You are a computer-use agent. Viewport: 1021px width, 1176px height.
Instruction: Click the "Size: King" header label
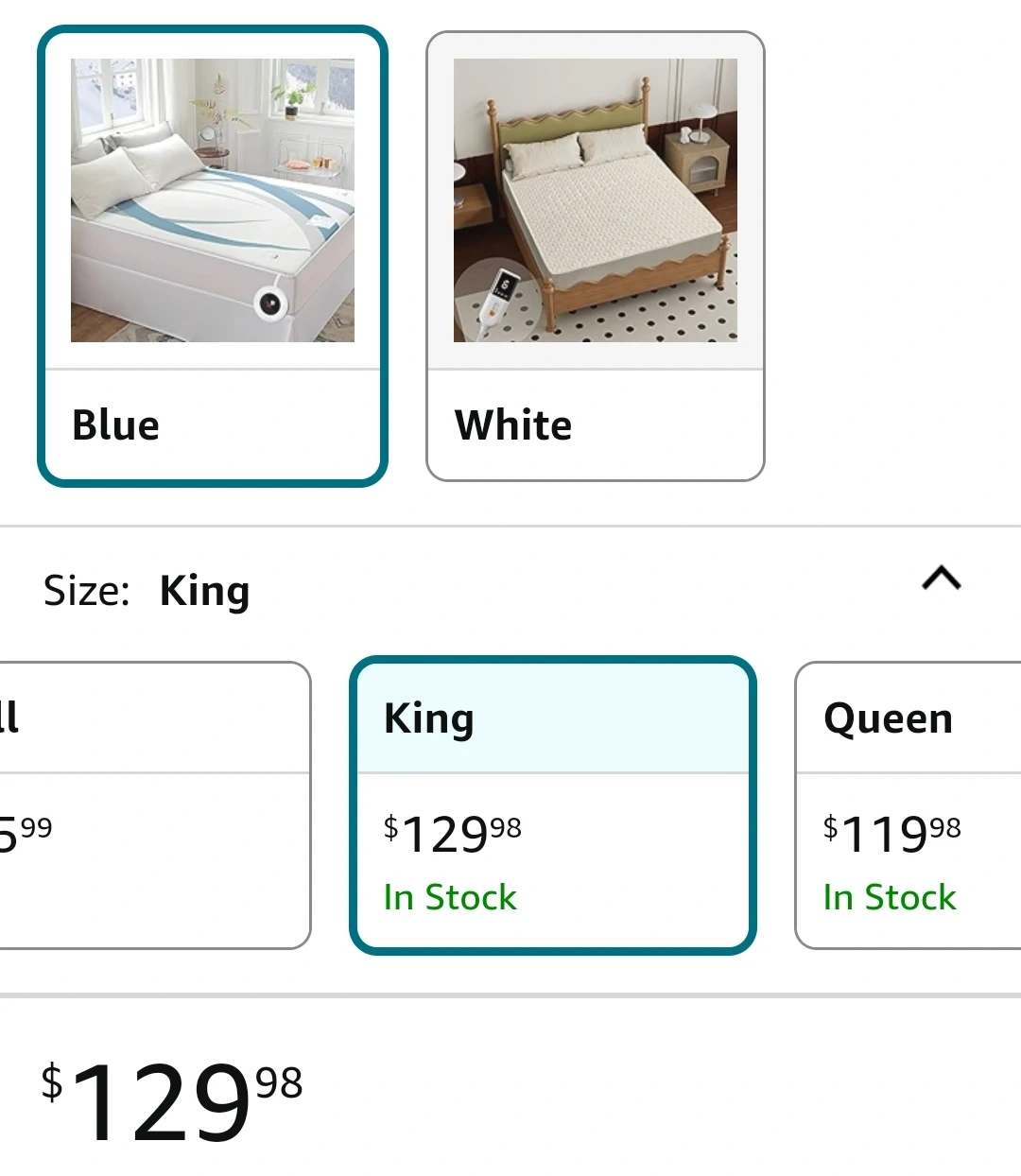[147, 591]
